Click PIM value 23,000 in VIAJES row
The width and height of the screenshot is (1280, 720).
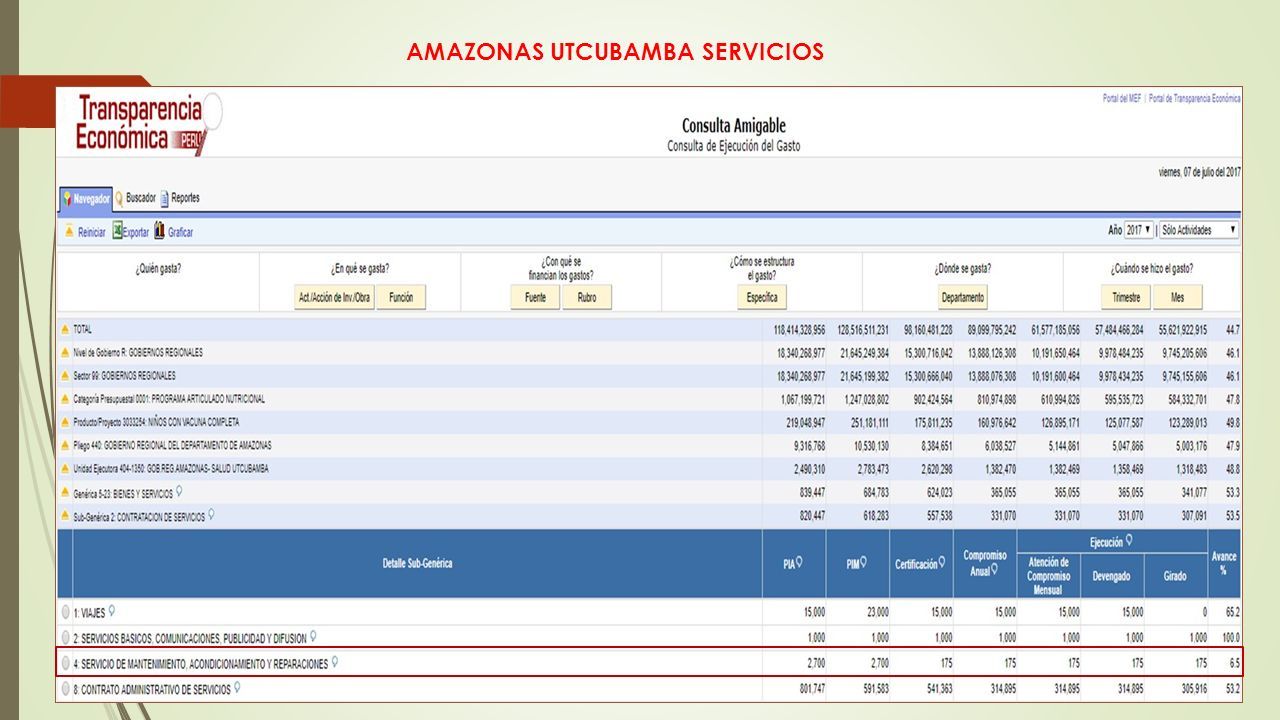point(876,611)
